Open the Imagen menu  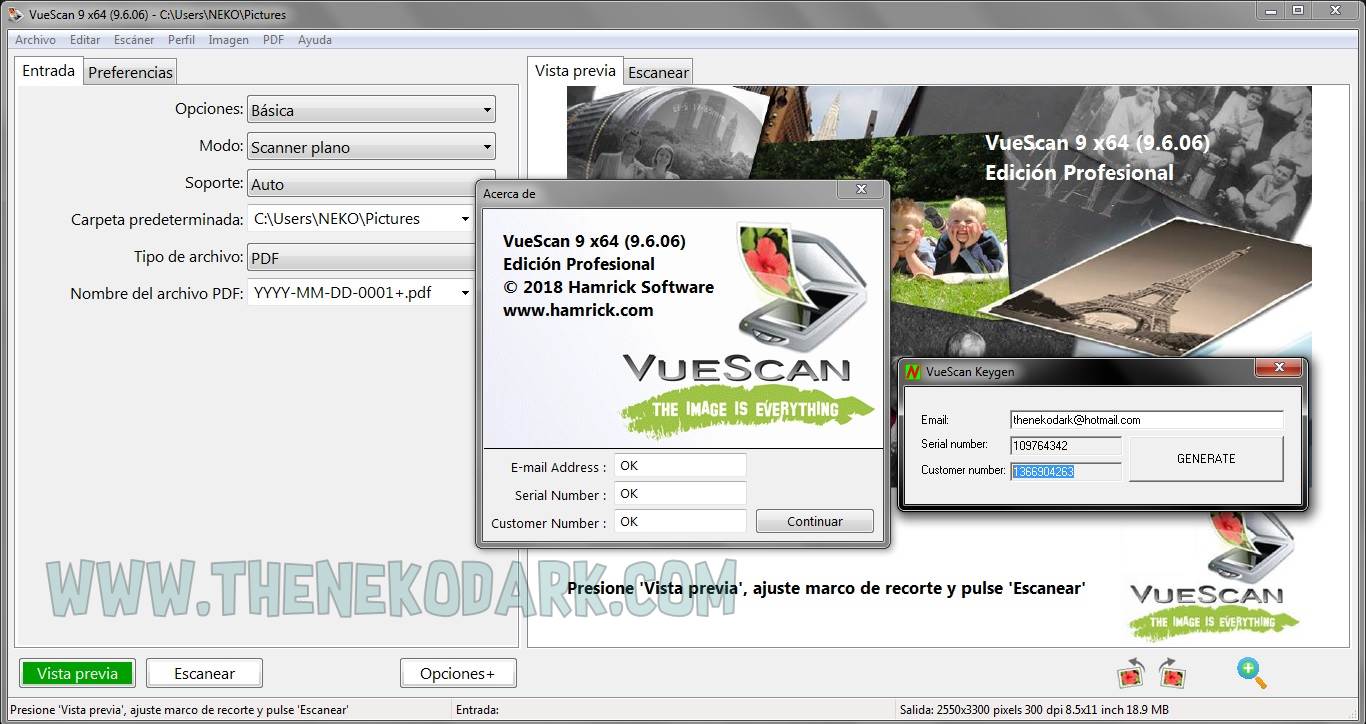[x=228, y=40]
